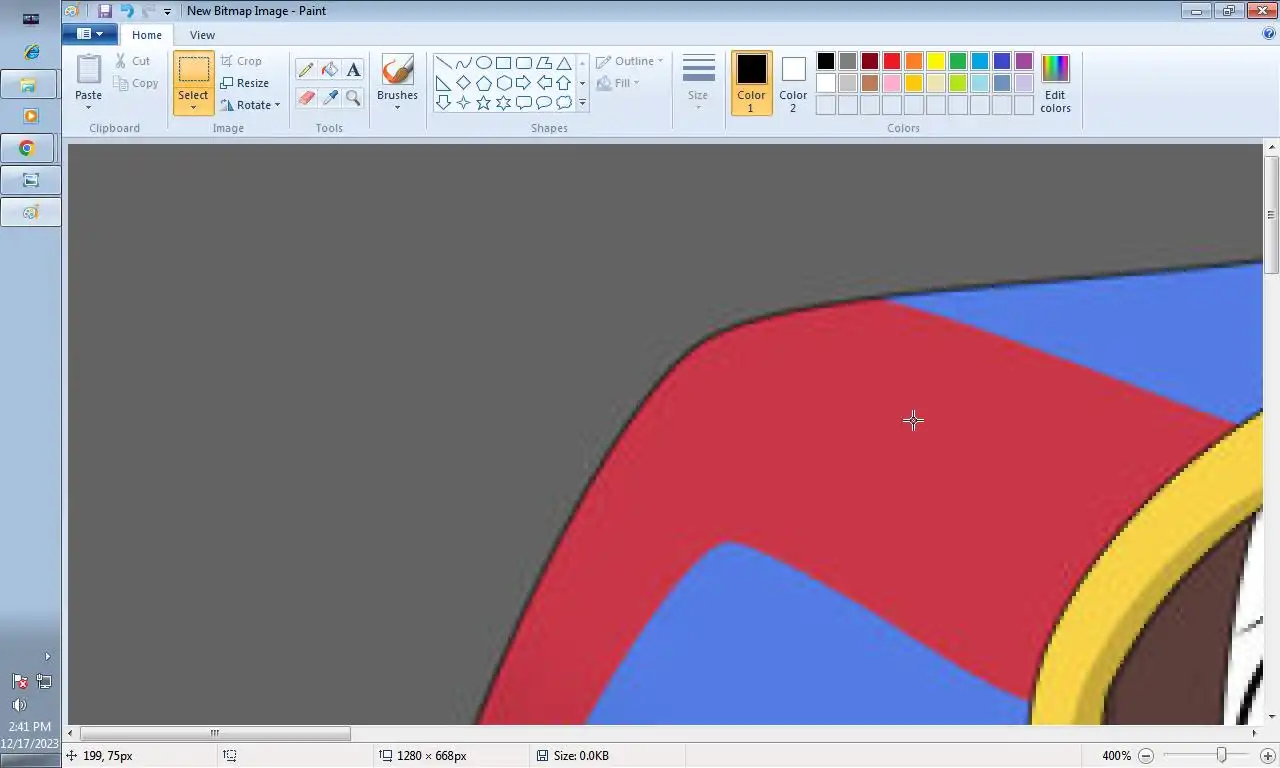
Task: Choose the Triangle shape
Action: (x=563, y=63)
